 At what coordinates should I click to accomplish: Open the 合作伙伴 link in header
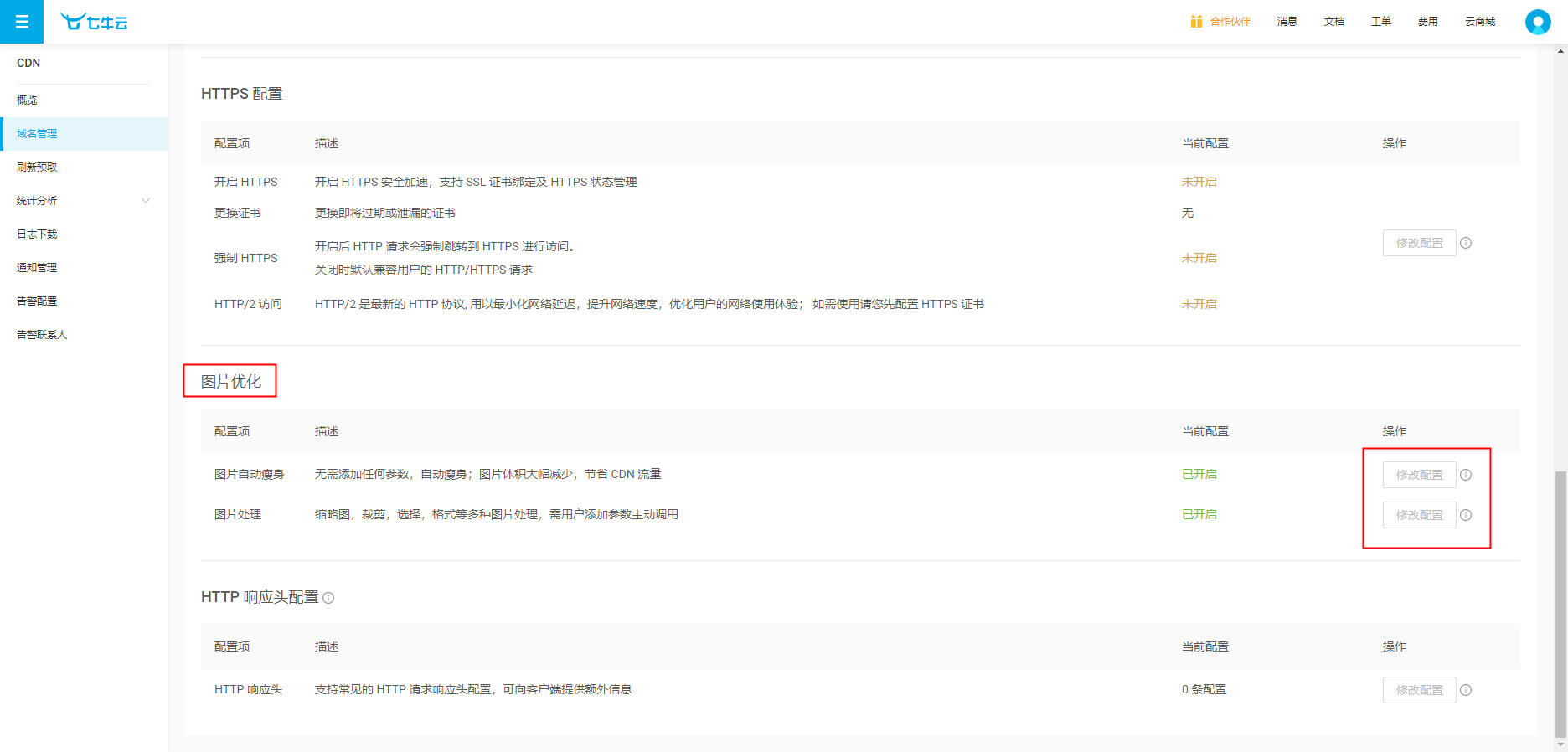1230,22
